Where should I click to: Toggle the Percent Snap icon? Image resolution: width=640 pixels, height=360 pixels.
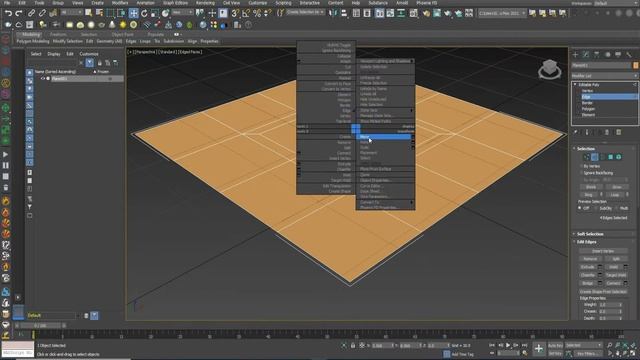(257, 13)
